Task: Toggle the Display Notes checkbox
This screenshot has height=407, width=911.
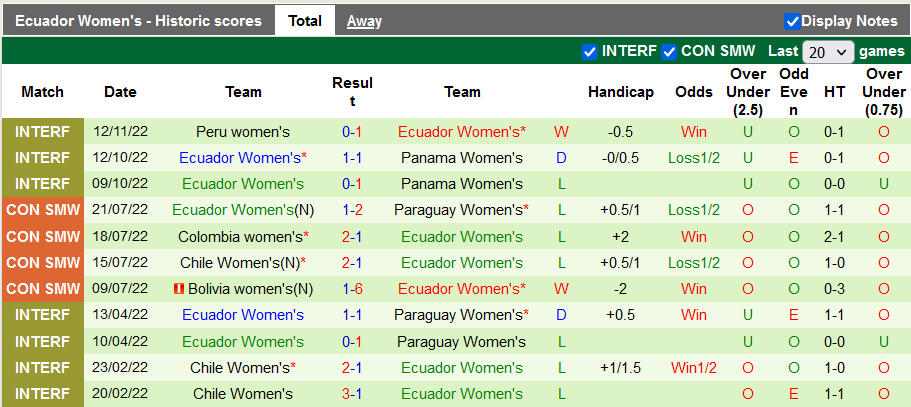Action: (792, 21)
